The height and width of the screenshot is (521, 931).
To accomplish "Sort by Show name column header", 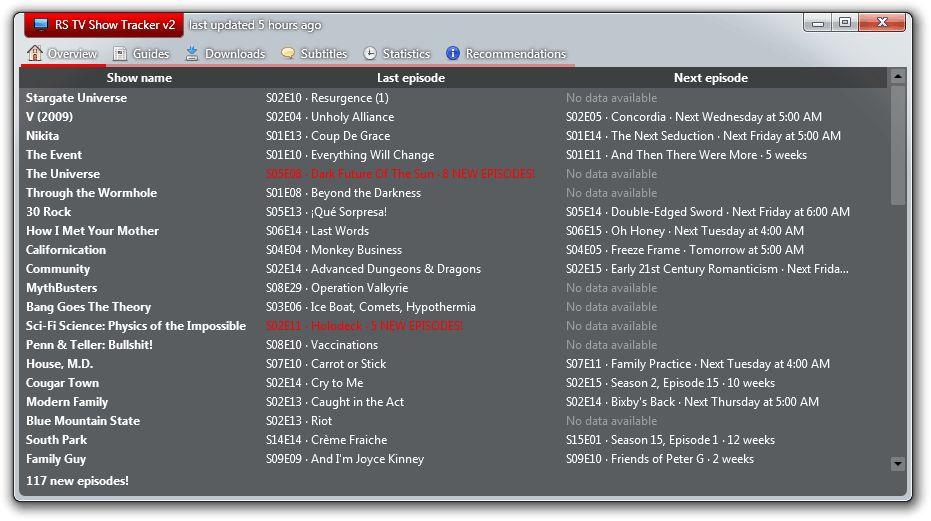I will 139,78.
